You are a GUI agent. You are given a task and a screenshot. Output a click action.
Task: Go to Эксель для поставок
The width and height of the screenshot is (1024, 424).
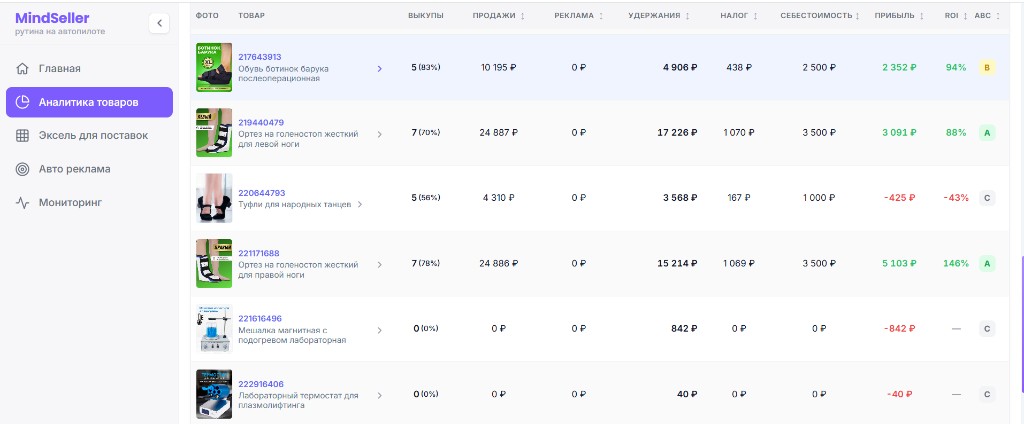coord(89,135)
